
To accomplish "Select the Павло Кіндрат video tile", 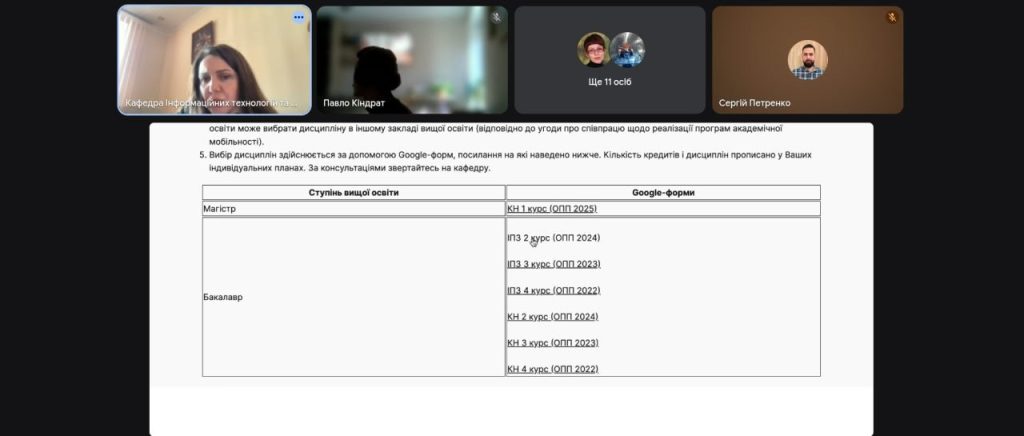I will 412,60.
